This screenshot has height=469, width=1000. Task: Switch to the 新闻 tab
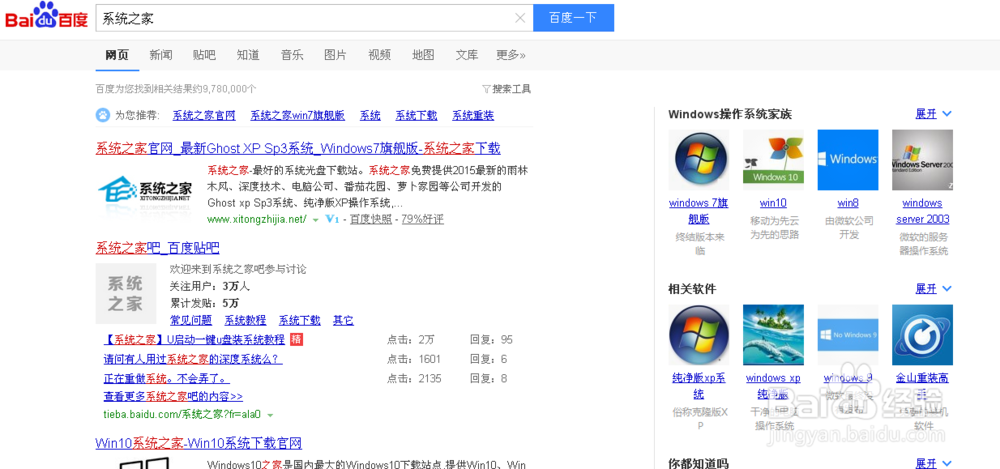[x=161, y=55]
